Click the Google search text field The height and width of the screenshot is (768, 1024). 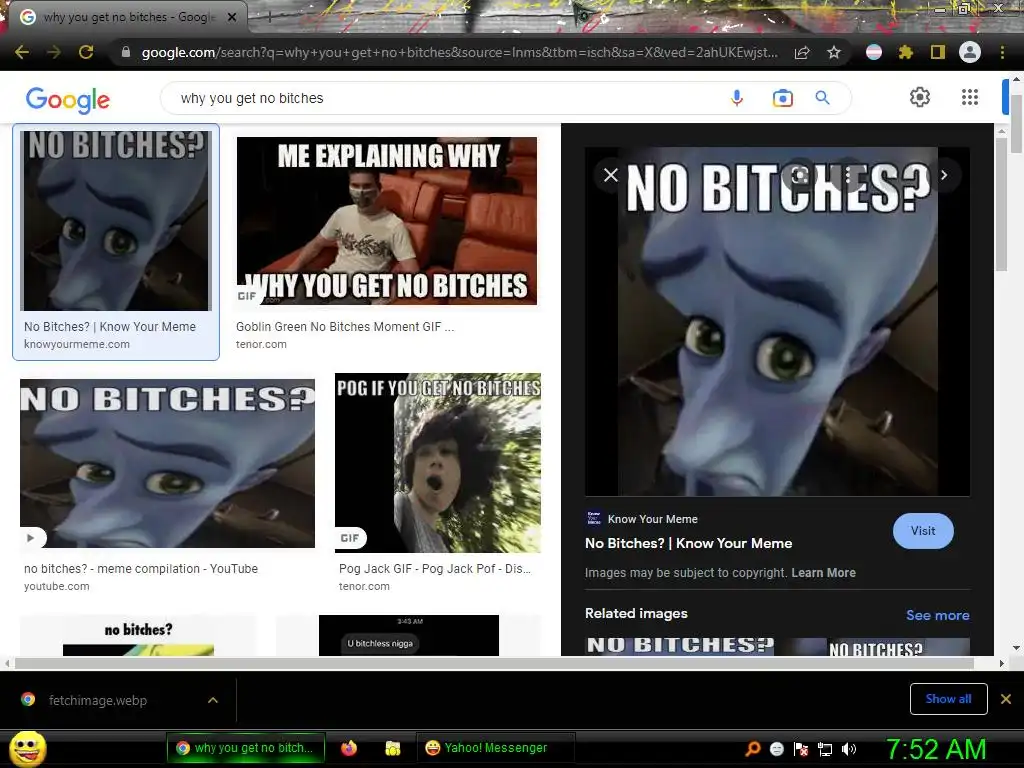[444, 98]
